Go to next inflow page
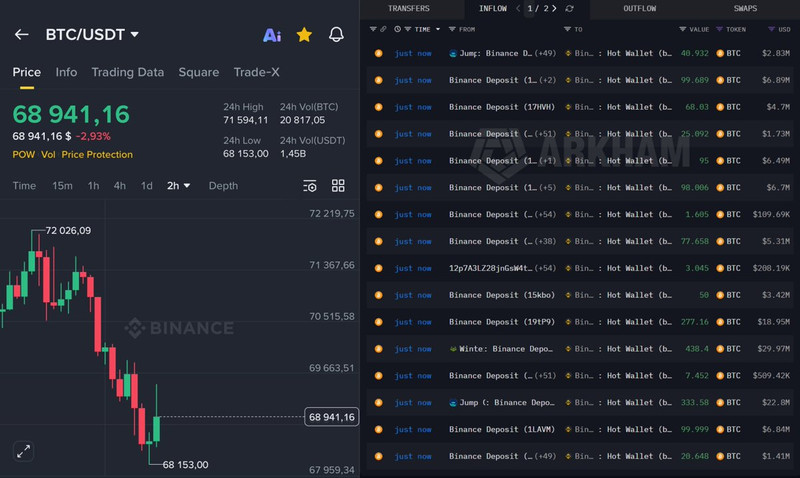Image resolution: width=800 pixels, height=478 pixels. coord(553,9)
